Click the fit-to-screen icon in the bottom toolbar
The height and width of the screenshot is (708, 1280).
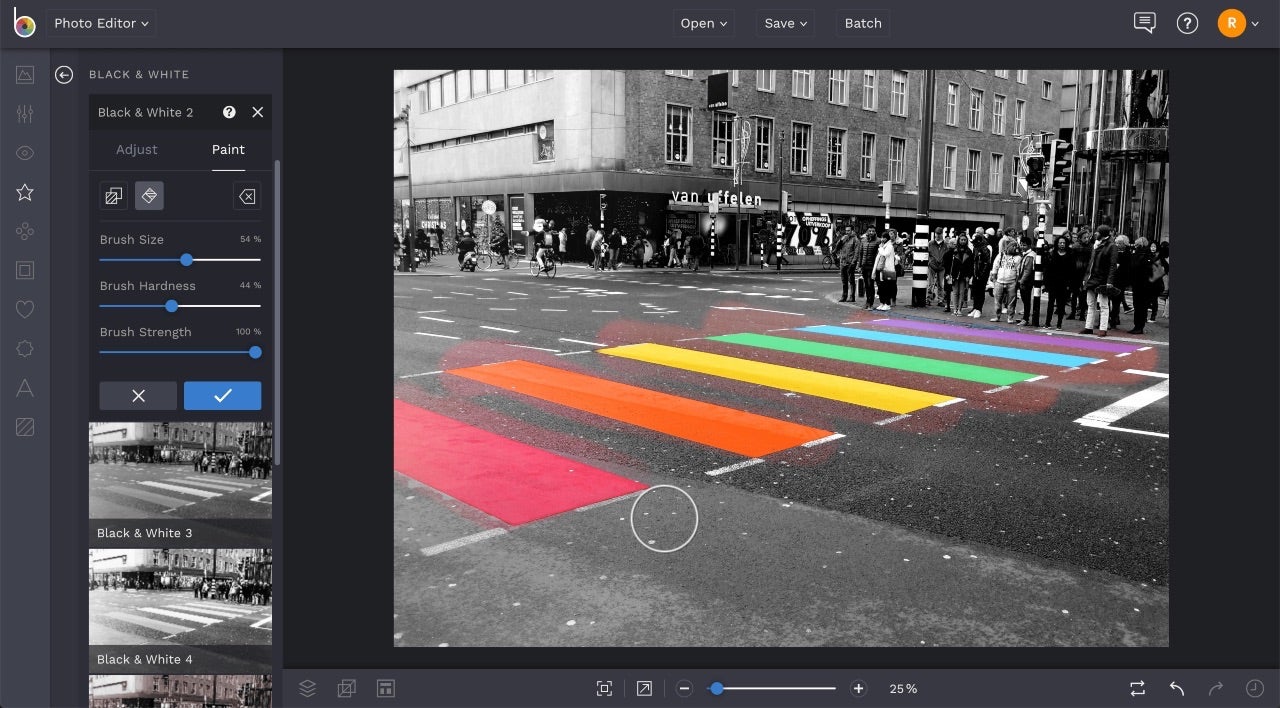coord(604,688)
